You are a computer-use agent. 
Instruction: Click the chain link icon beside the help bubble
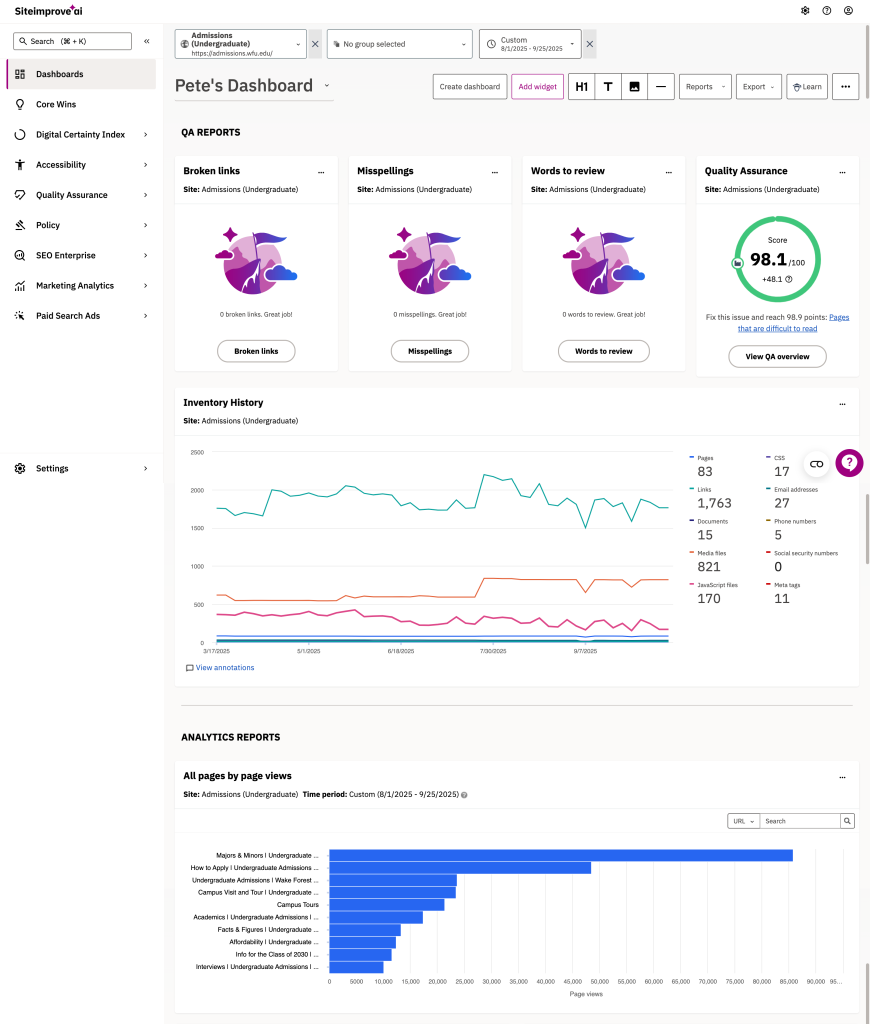[x=816, y=464]
